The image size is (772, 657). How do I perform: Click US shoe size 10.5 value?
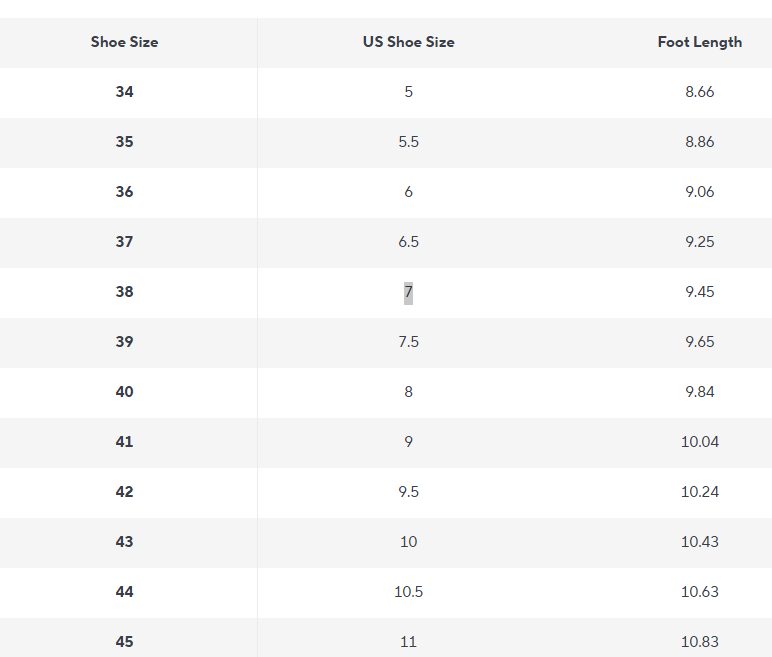[408, 592]
